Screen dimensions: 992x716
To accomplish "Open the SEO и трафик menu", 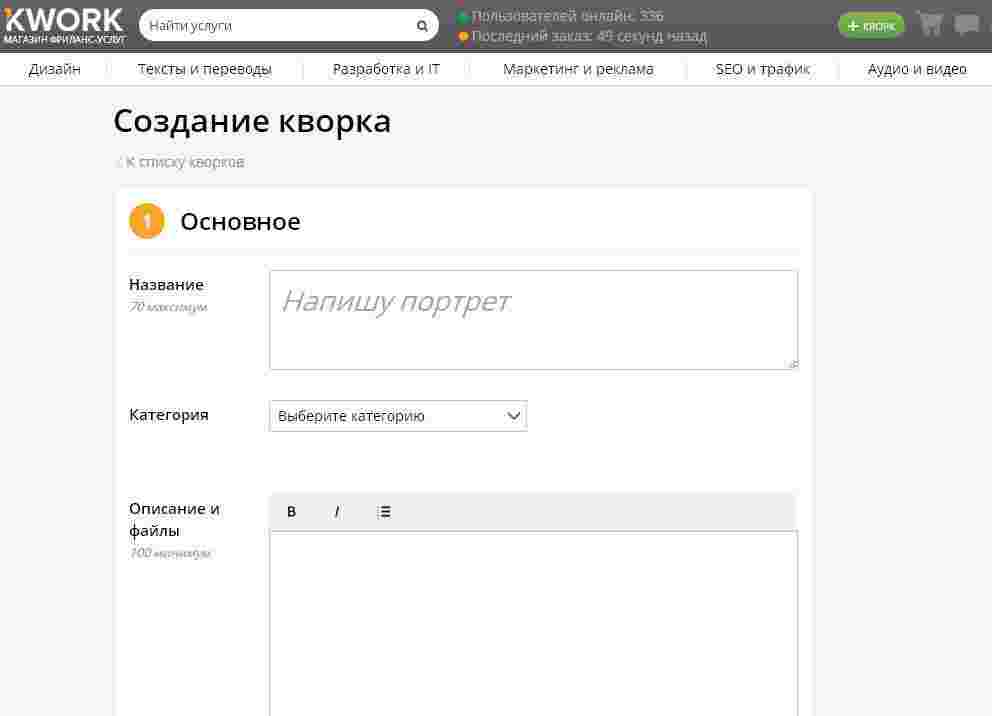I will 762,69.
